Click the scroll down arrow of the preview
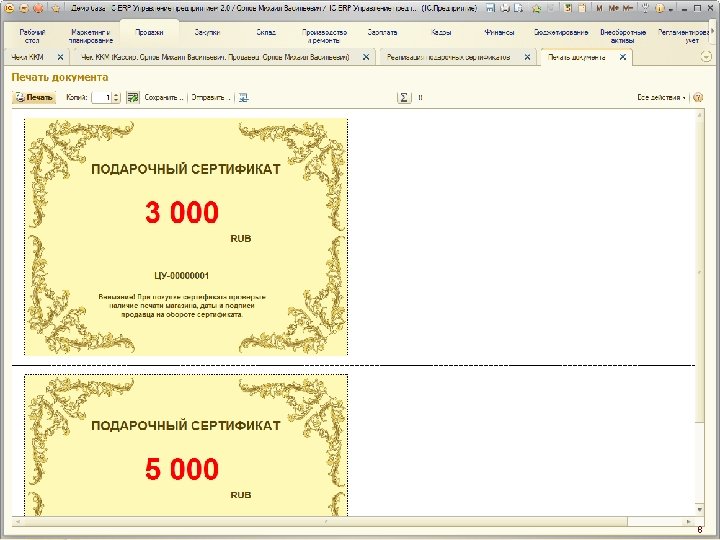 click(699, 510)
